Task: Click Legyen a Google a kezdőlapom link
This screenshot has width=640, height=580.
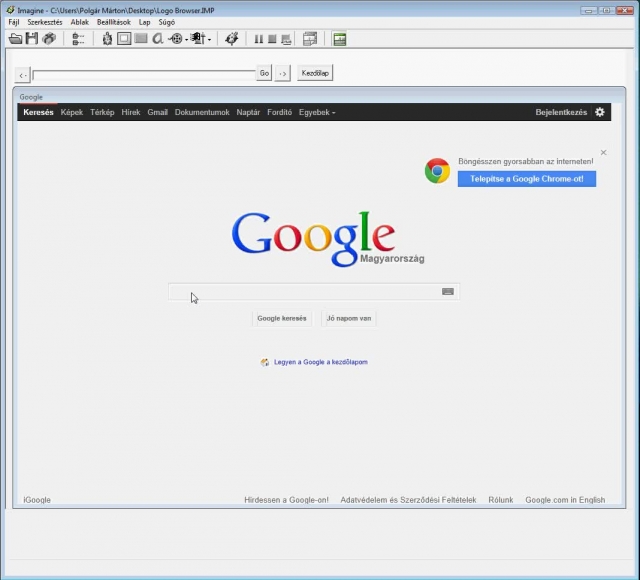Action: (321, 362)
